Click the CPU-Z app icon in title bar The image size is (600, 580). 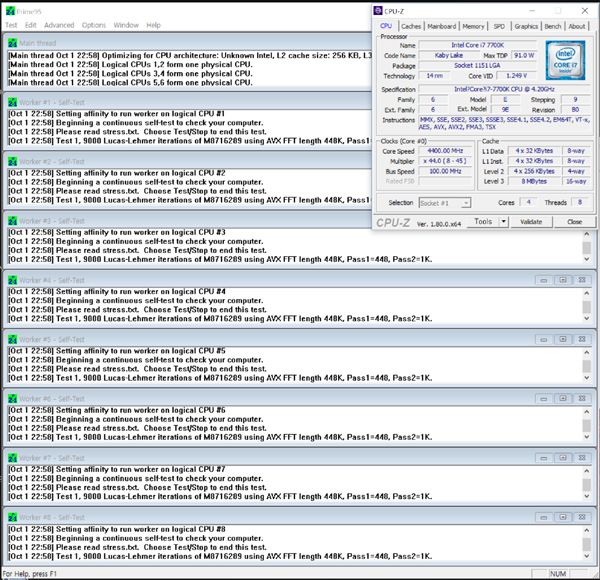(378, 11)
